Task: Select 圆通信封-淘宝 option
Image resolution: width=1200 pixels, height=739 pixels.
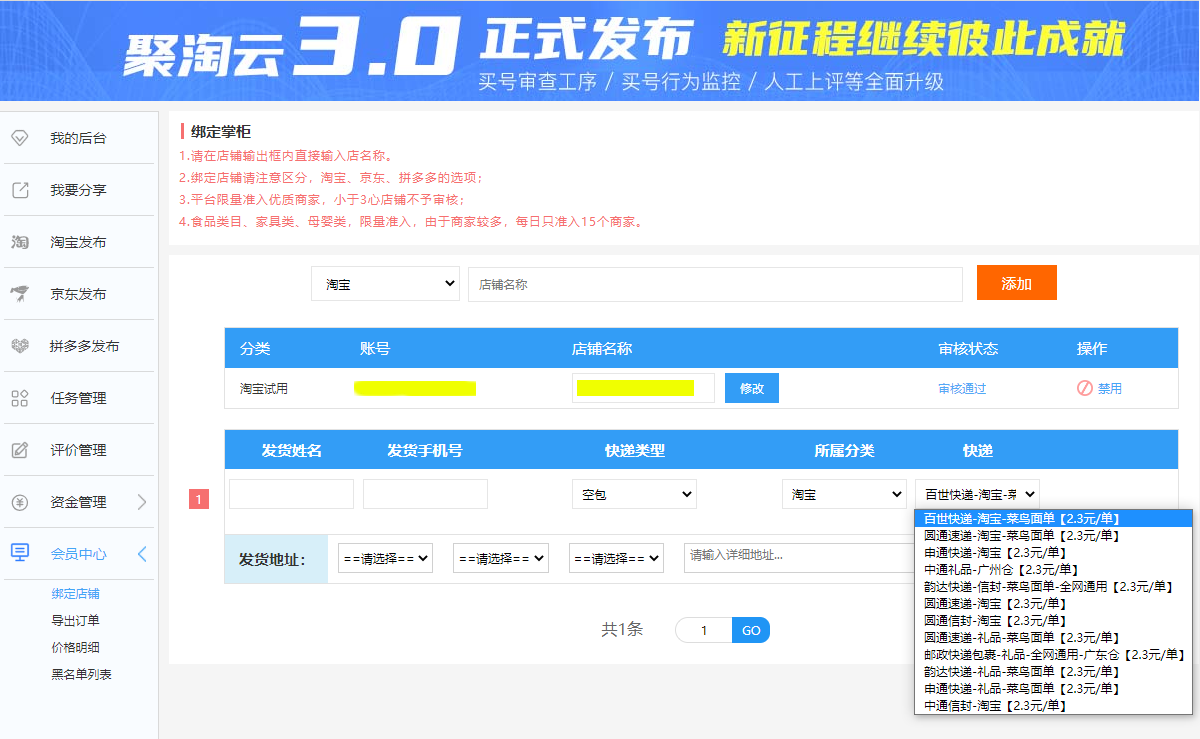Action: [x=1053, y=621]
